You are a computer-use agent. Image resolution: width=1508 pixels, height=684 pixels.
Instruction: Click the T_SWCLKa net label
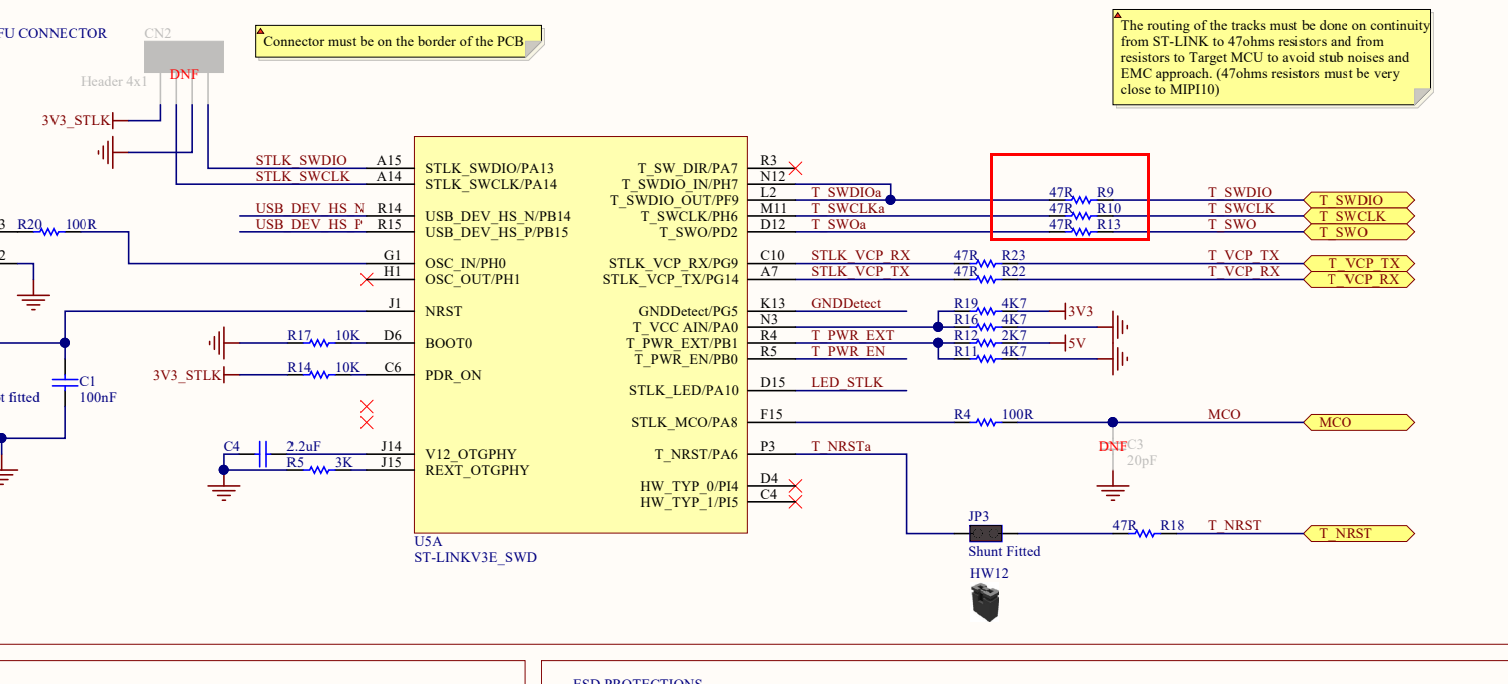pyautogui.click(x=848, y=208)
